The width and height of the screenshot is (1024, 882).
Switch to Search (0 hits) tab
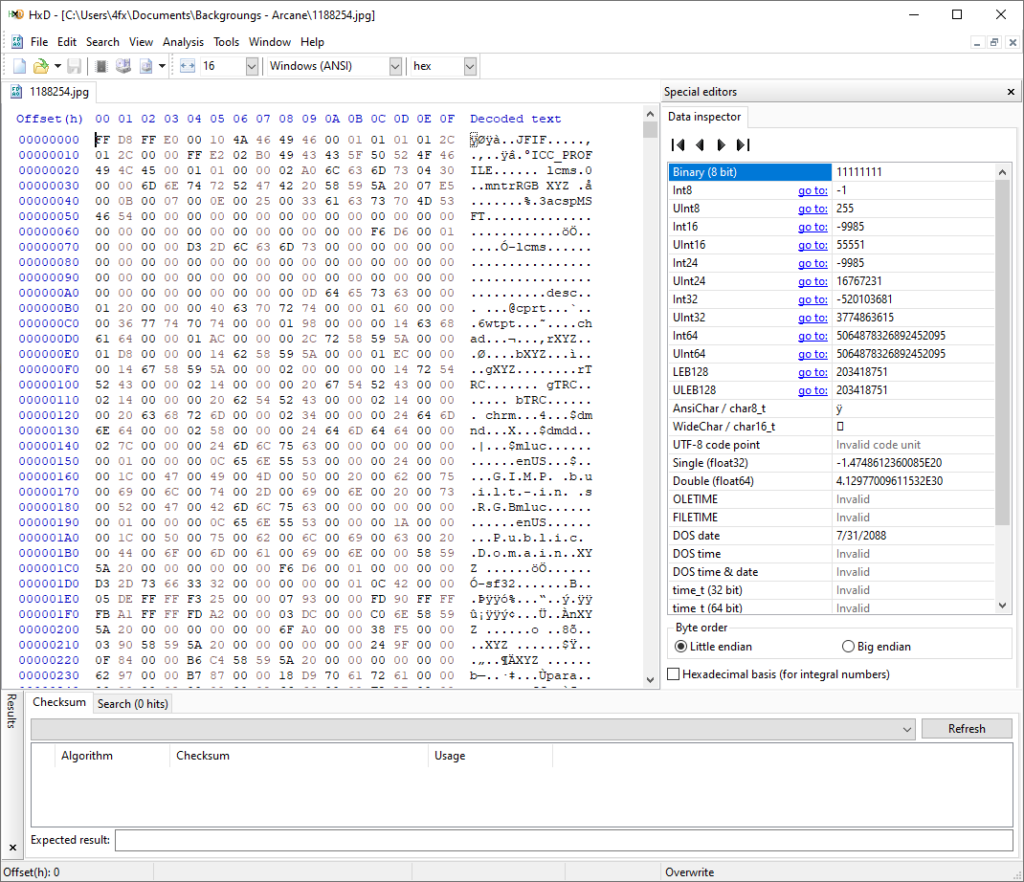pyautogui.click(x=132, y=703)
